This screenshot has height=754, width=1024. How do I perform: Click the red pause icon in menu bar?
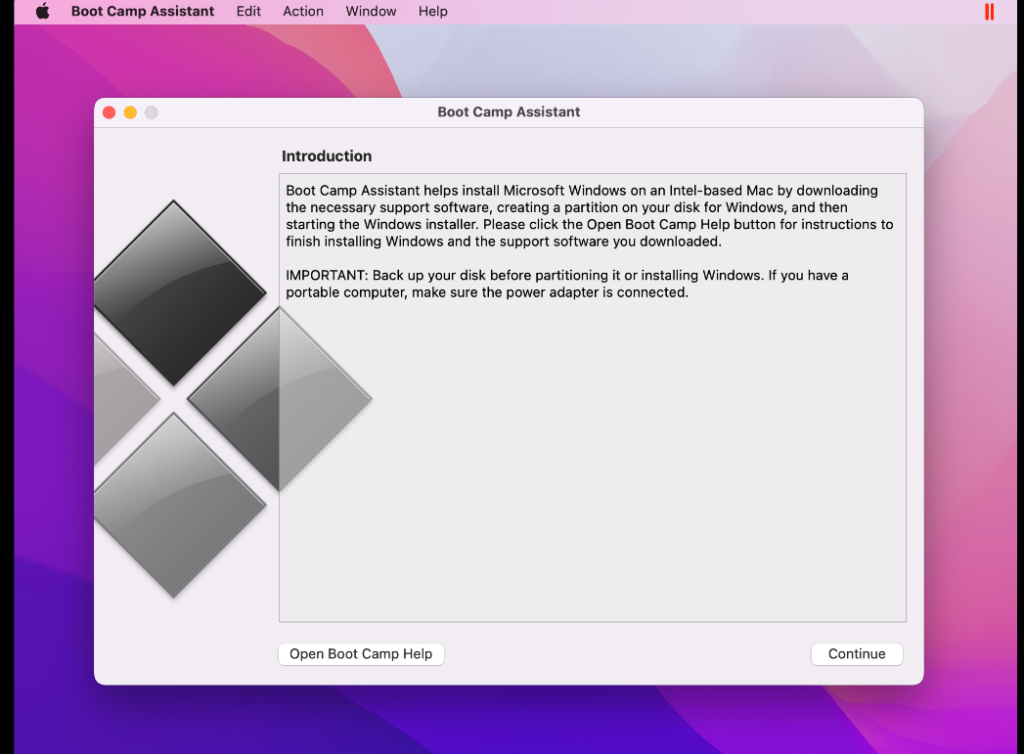[989, 12]
